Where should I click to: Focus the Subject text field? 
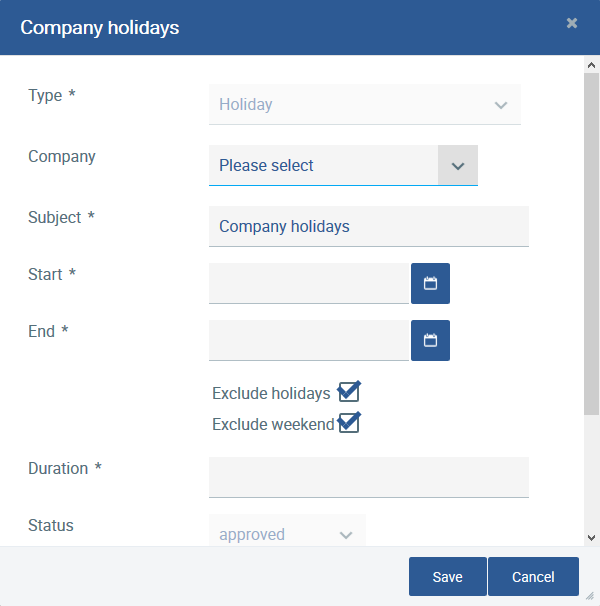[368, 227]
